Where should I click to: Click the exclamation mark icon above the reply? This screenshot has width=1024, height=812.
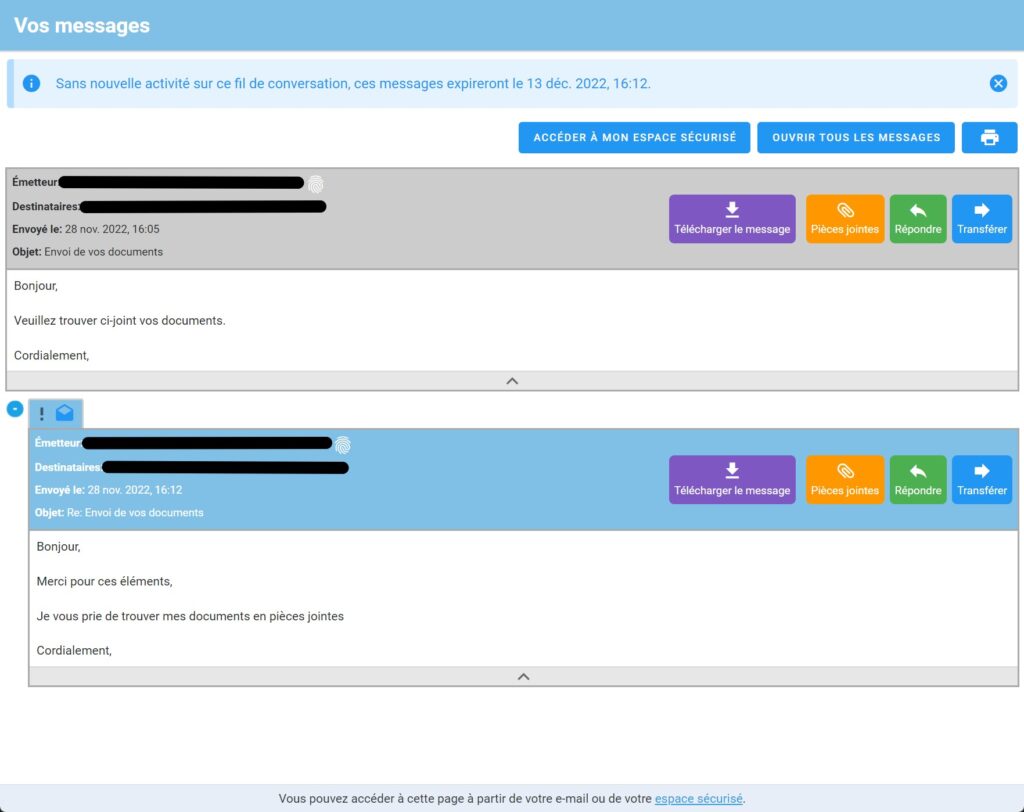pos(42,413)
